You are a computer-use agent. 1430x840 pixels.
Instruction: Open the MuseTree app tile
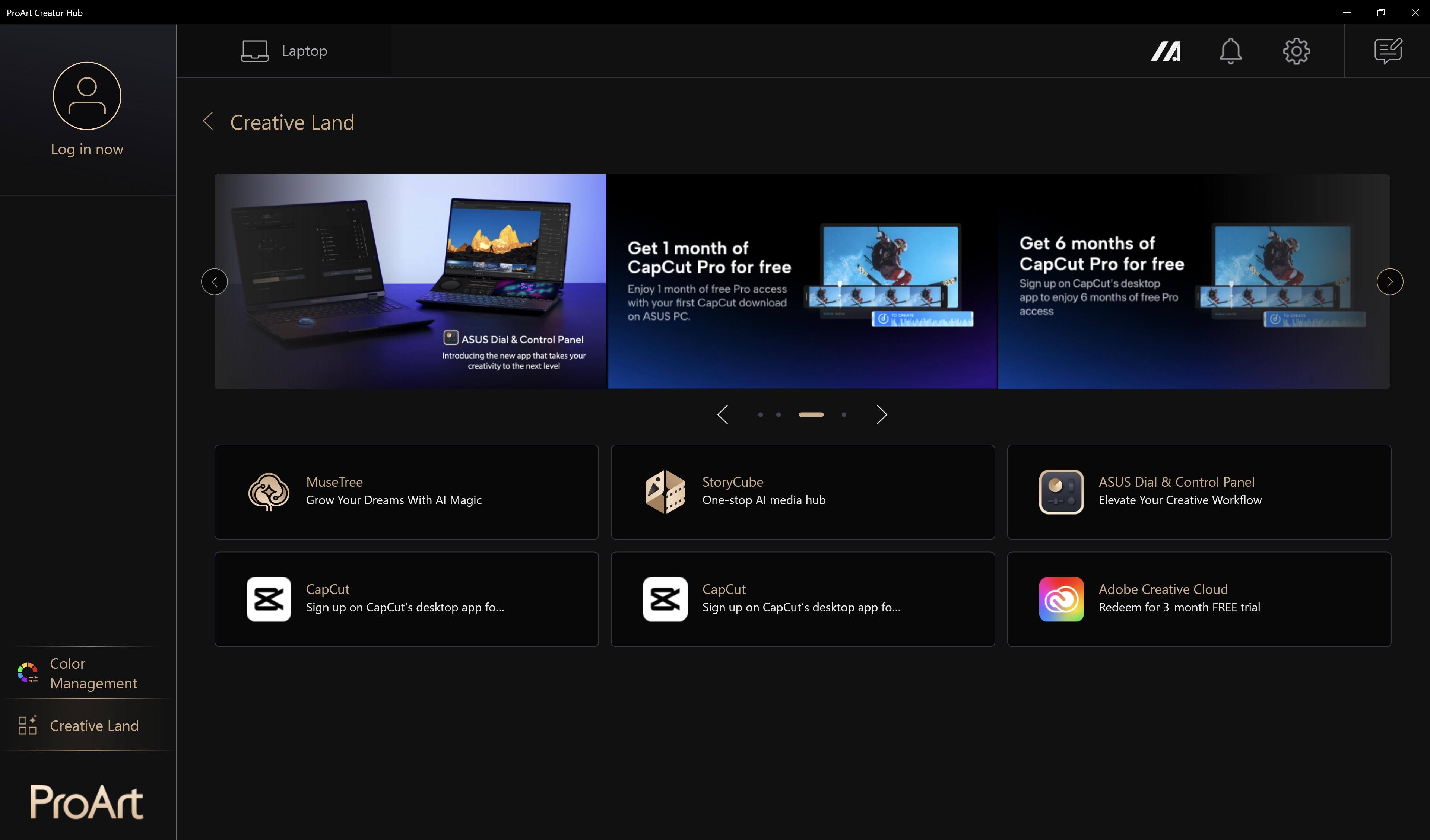point(406,491)
